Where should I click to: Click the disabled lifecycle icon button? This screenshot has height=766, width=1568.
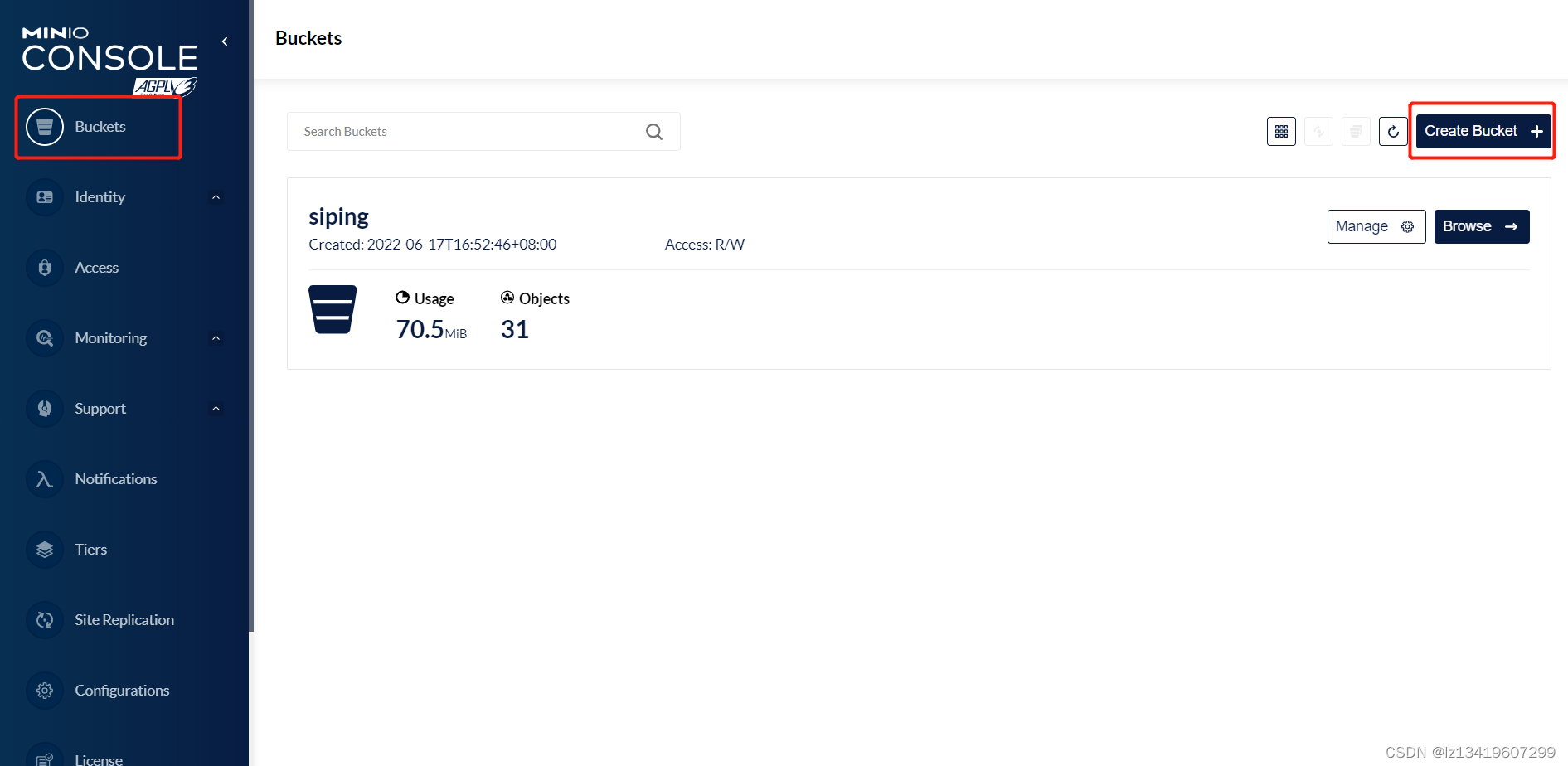[x=1318, y=131]
